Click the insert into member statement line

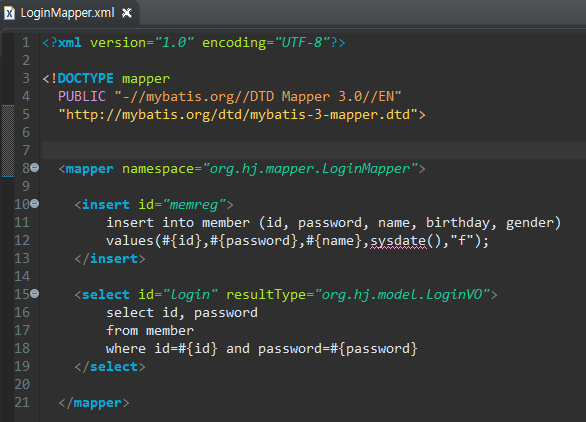(333, 223)
